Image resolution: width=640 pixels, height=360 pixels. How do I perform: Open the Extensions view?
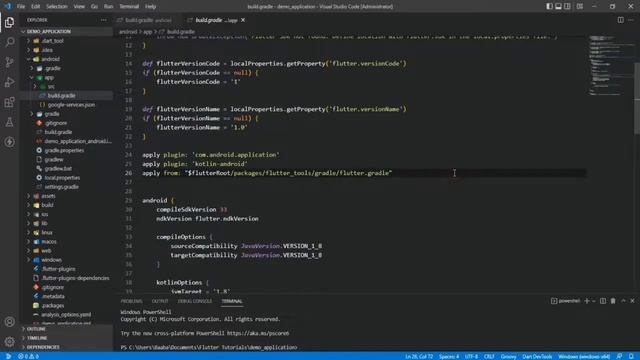tap(9, 102)
